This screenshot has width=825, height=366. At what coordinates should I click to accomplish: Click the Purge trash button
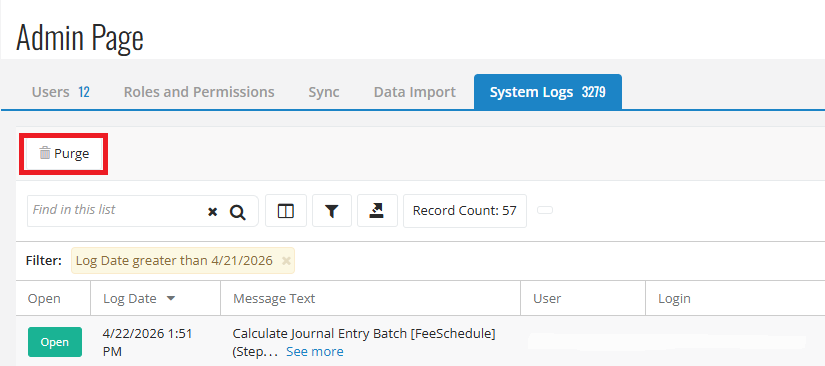tap(64, 154)
